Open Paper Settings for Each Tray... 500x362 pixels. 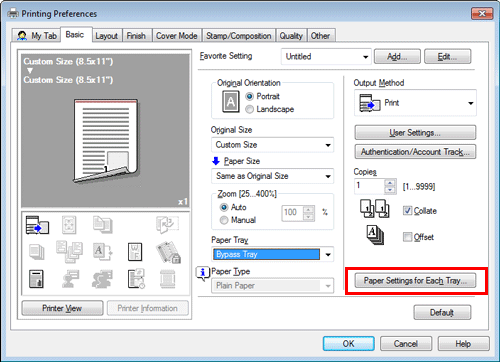click(x=415, y=281)
